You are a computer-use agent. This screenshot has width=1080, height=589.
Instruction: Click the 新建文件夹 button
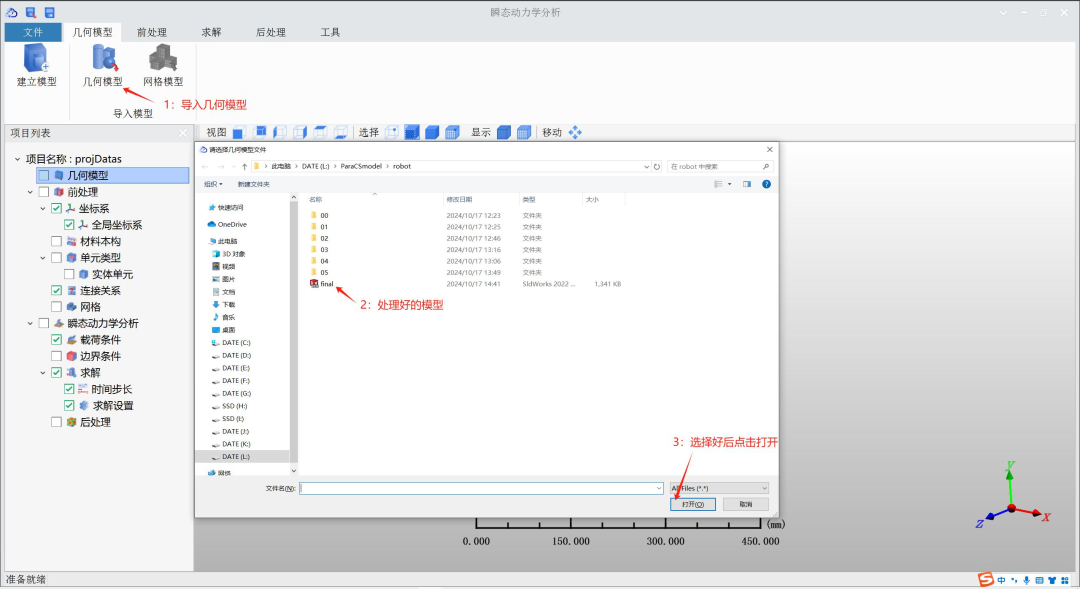pyautogui.click(x=253, y=184)
